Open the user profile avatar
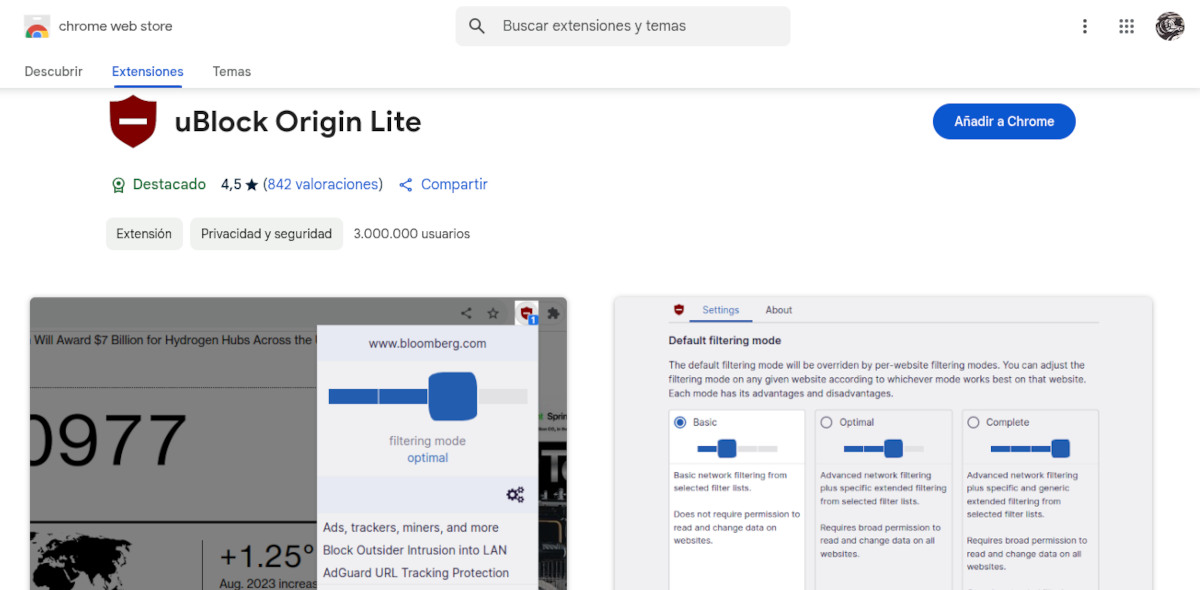The image size is (1200, 590). point(1169,27)
